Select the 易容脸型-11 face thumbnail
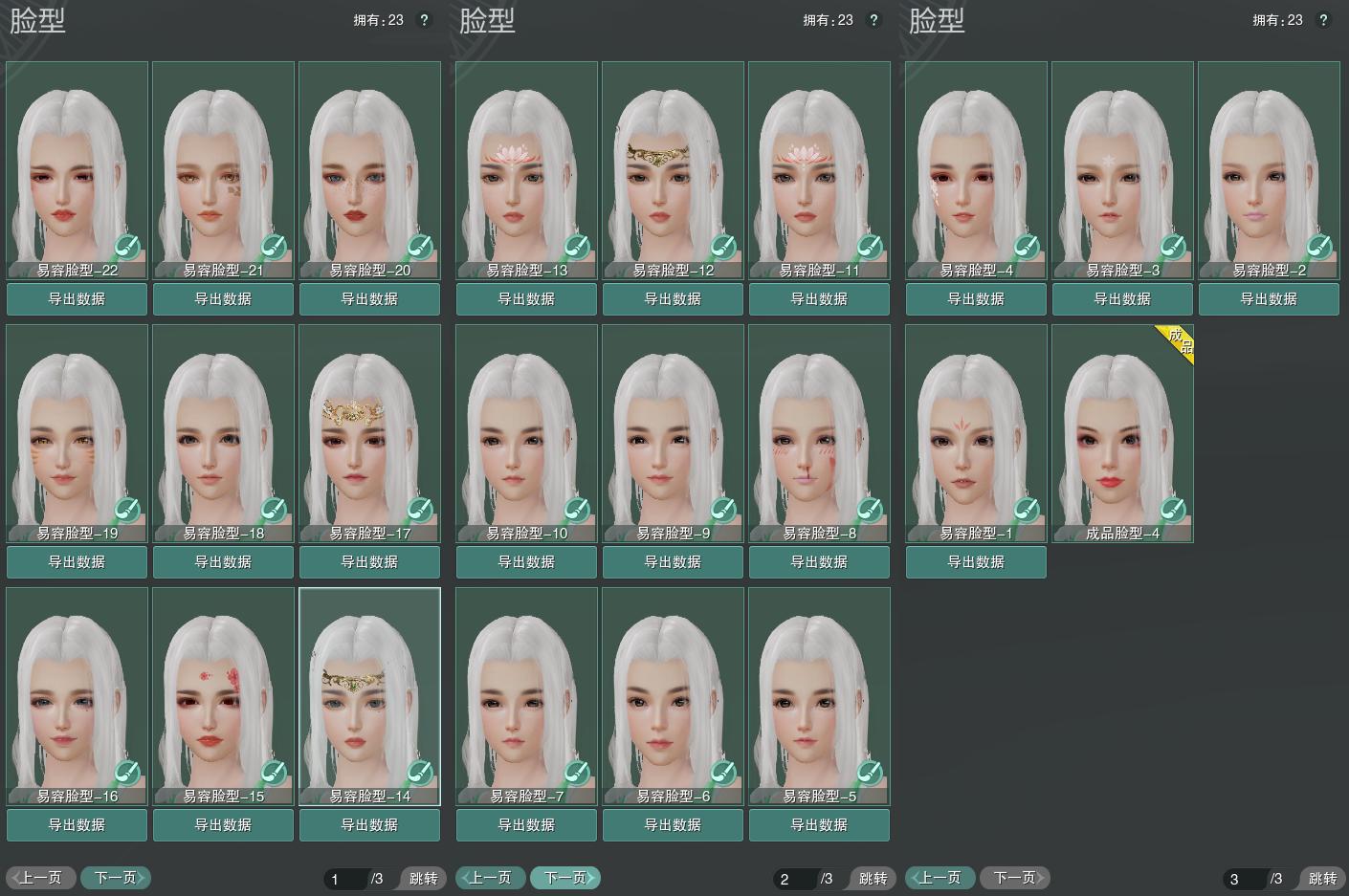The image size is (1349, 896). tap(819, 170)
